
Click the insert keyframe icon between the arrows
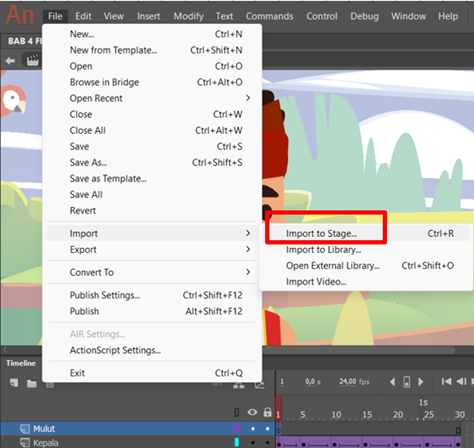click(x=407, y=382)
